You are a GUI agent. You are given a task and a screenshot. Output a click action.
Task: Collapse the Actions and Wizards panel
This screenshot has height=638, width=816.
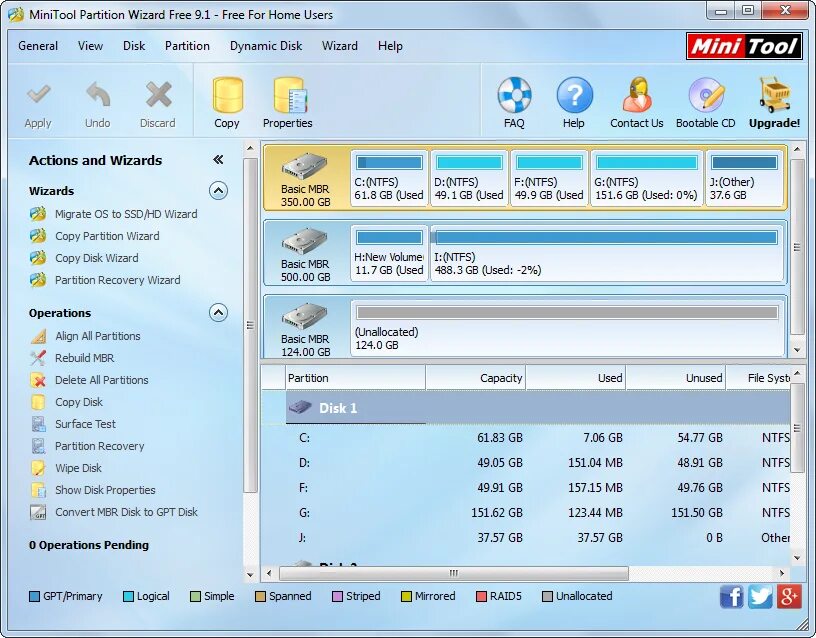[219, 160]
